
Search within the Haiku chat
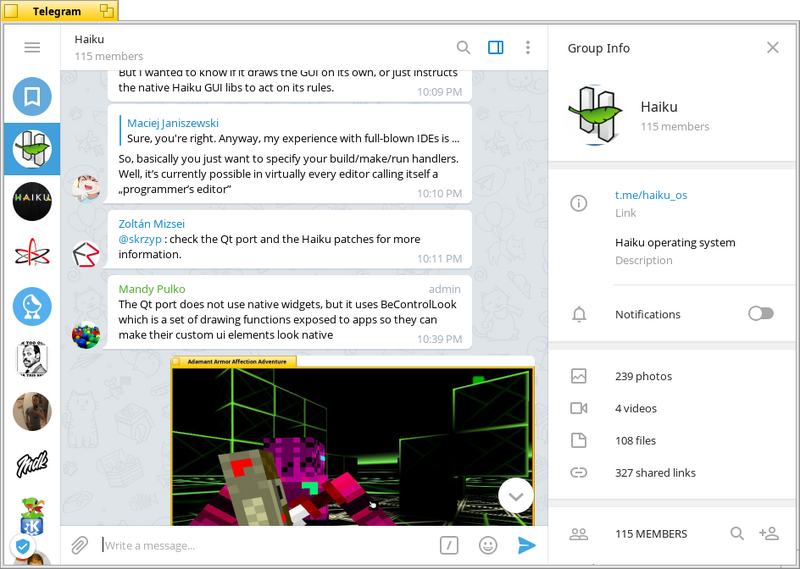463,47
